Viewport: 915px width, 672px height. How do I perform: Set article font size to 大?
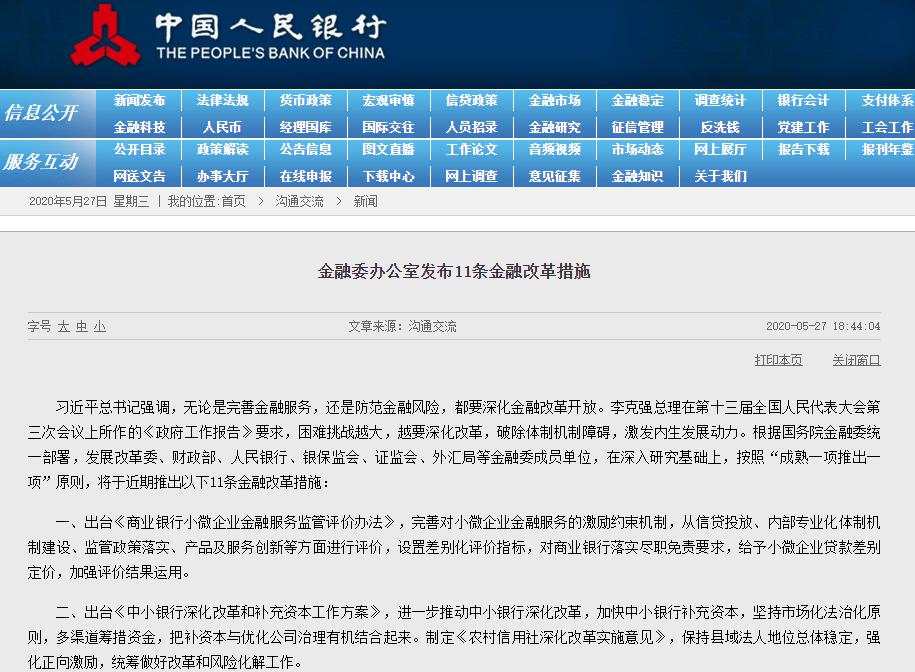click(63, 326)
